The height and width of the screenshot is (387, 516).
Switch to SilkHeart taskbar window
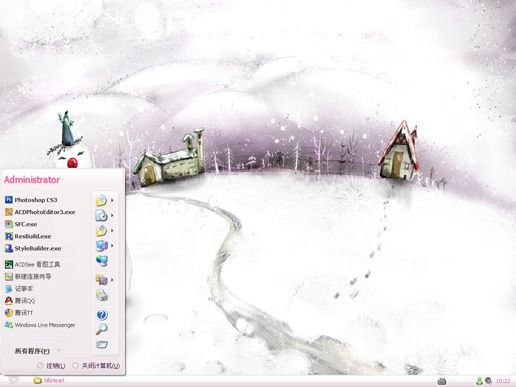click(x=49, y=380)
